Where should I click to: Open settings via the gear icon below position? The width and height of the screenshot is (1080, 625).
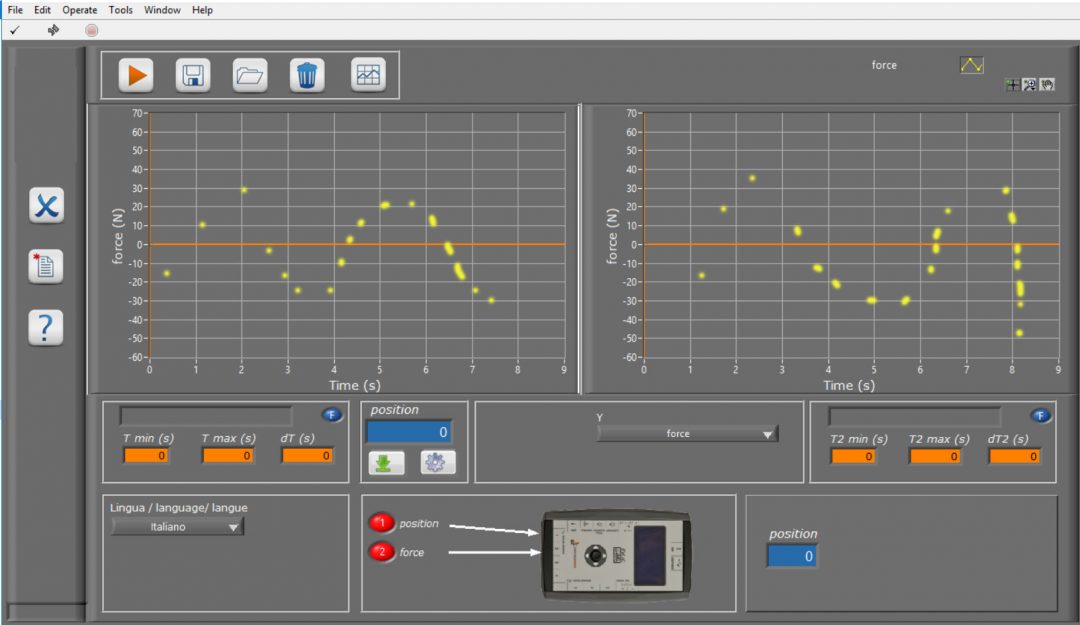tap(434, 463)
